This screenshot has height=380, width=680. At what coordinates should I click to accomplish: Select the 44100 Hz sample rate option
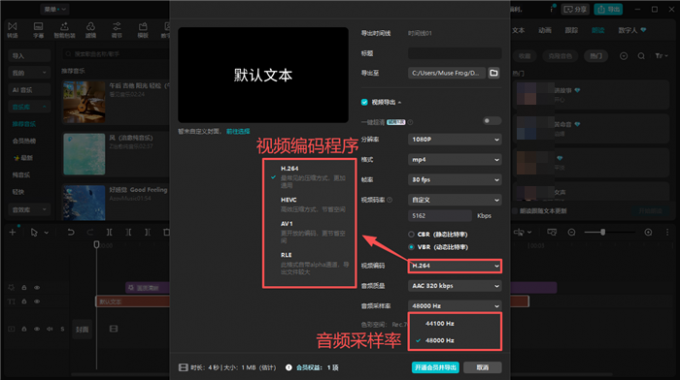click(x=454, y=324)
